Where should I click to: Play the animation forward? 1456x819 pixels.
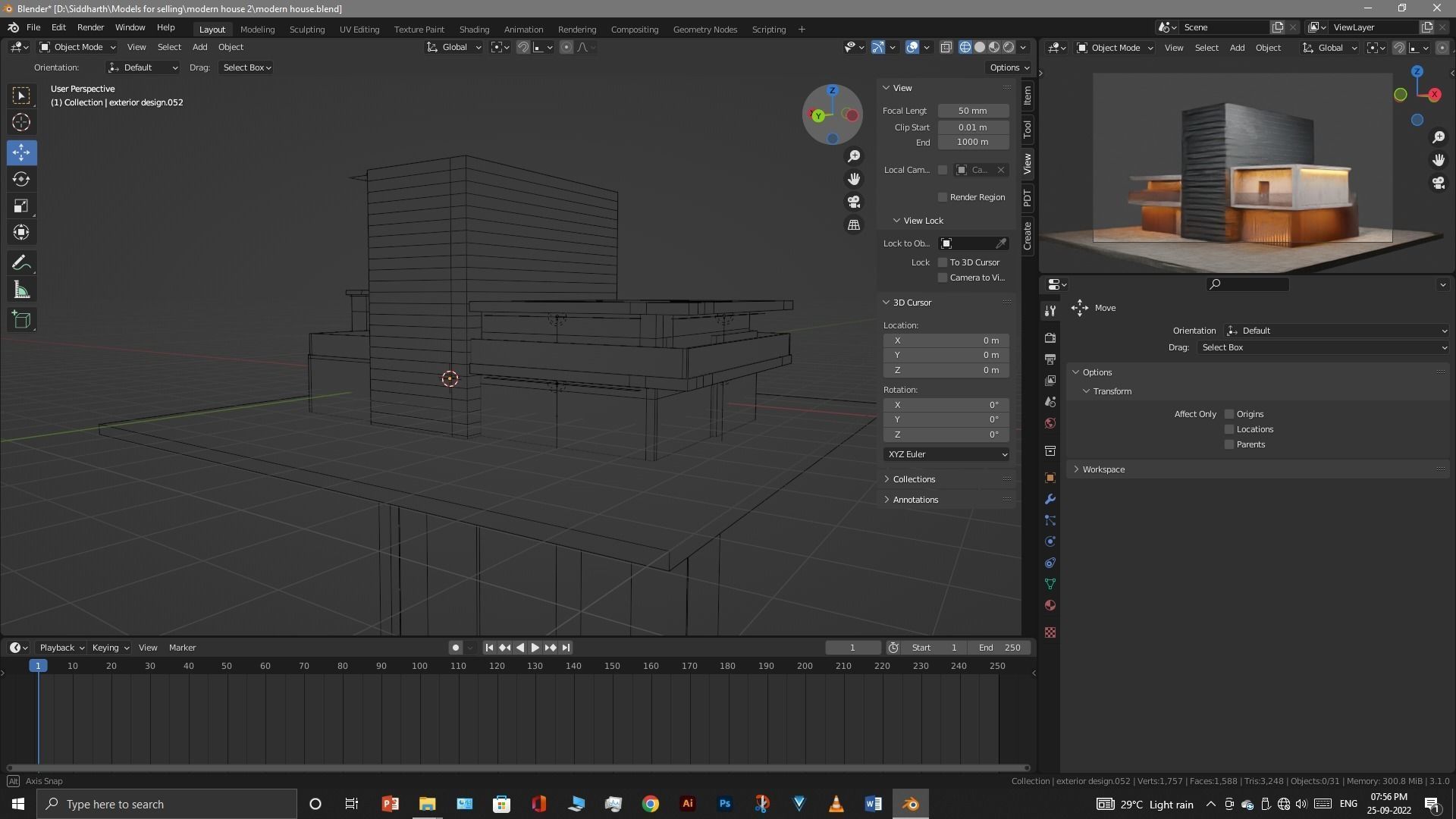pos(535,648)
